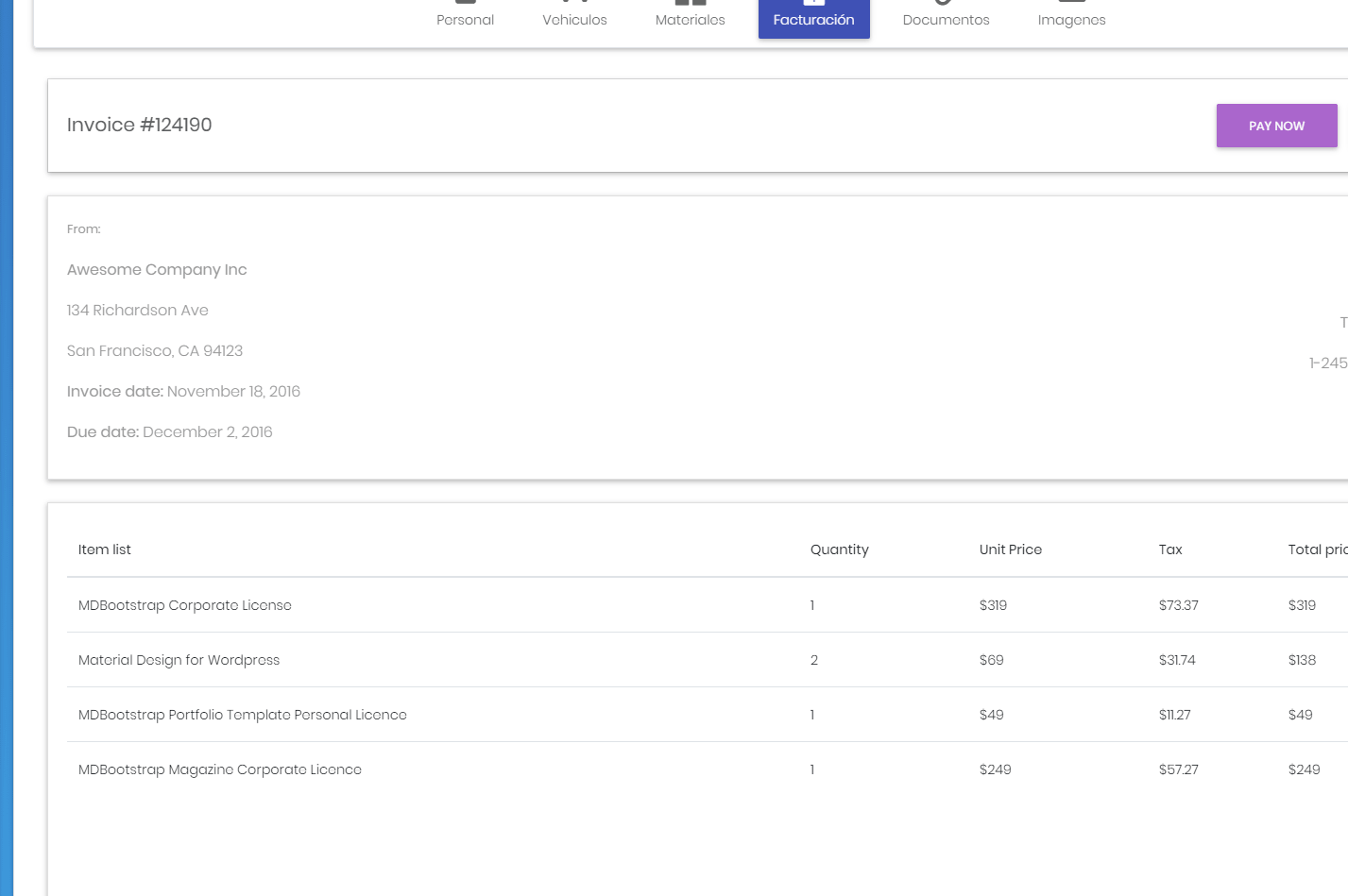Click the Awesome Company Inc name

[x=157, y=270]
